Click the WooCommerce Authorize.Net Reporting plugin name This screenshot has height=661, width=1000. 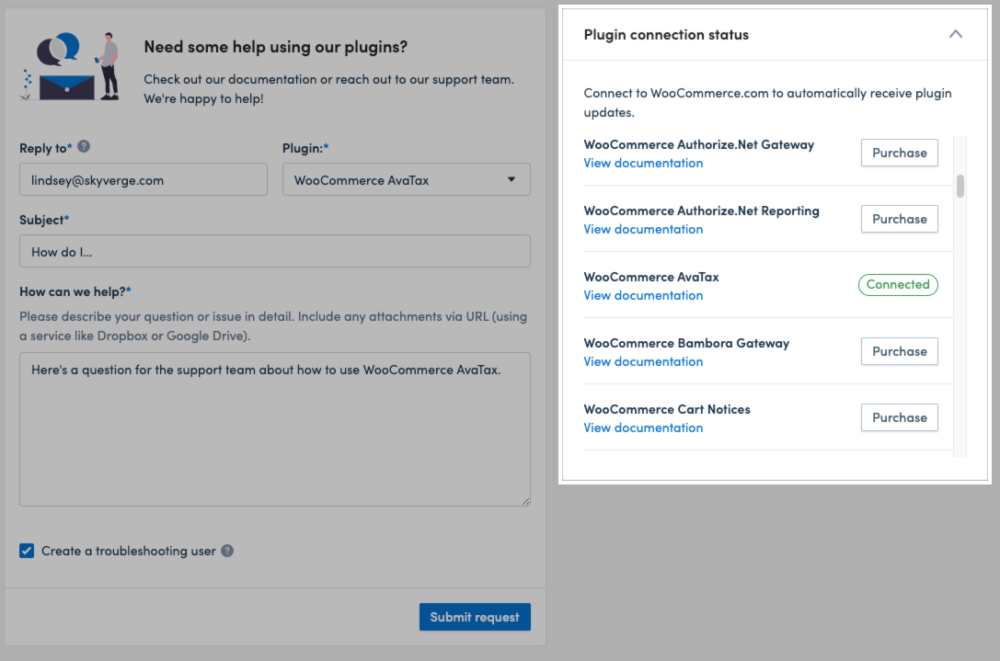(x=701, y=211)
